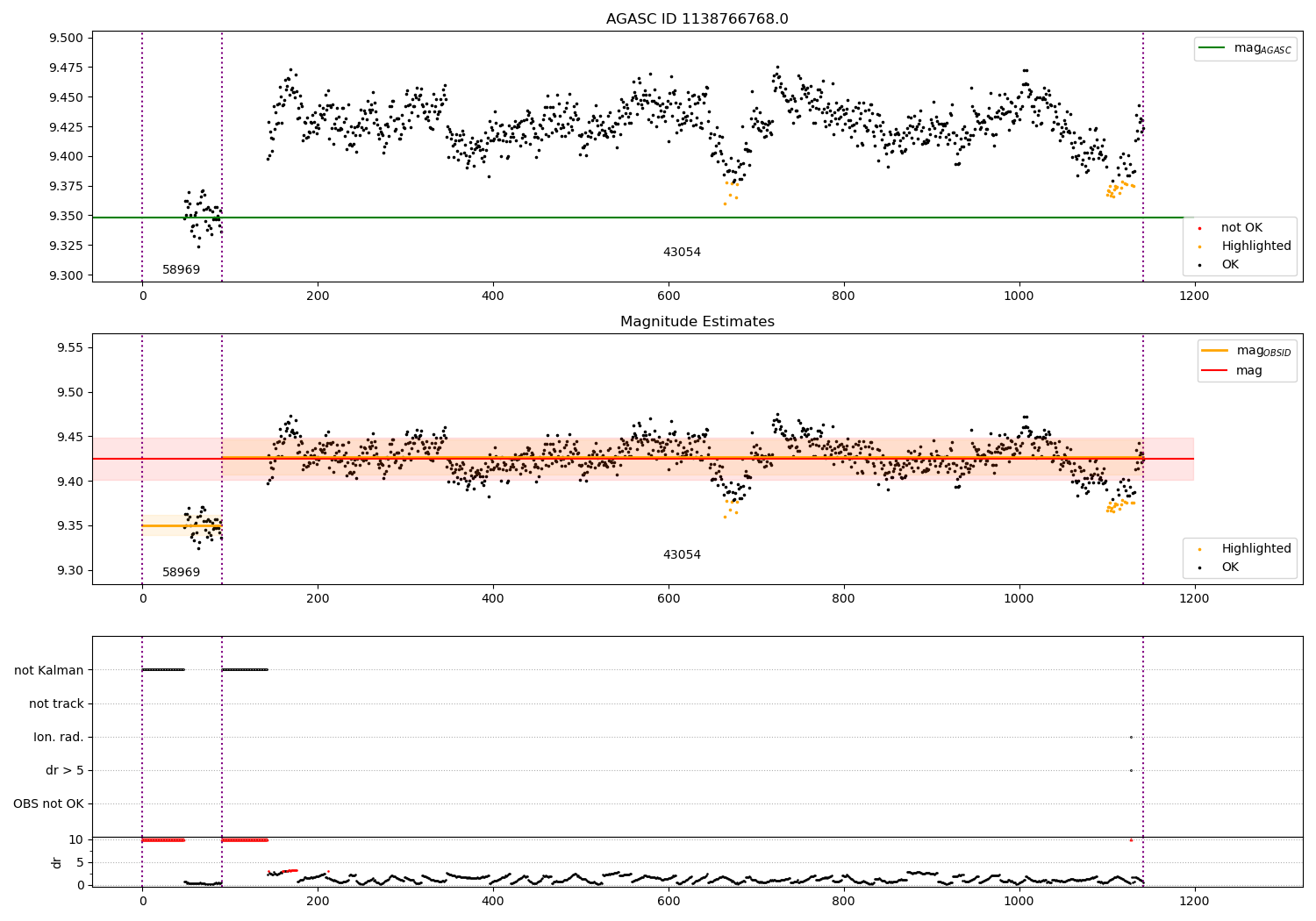The image size is (1316, 921).
Task: Click the '58969' annotation in the top plot
Action: click(x=181, y=270)
